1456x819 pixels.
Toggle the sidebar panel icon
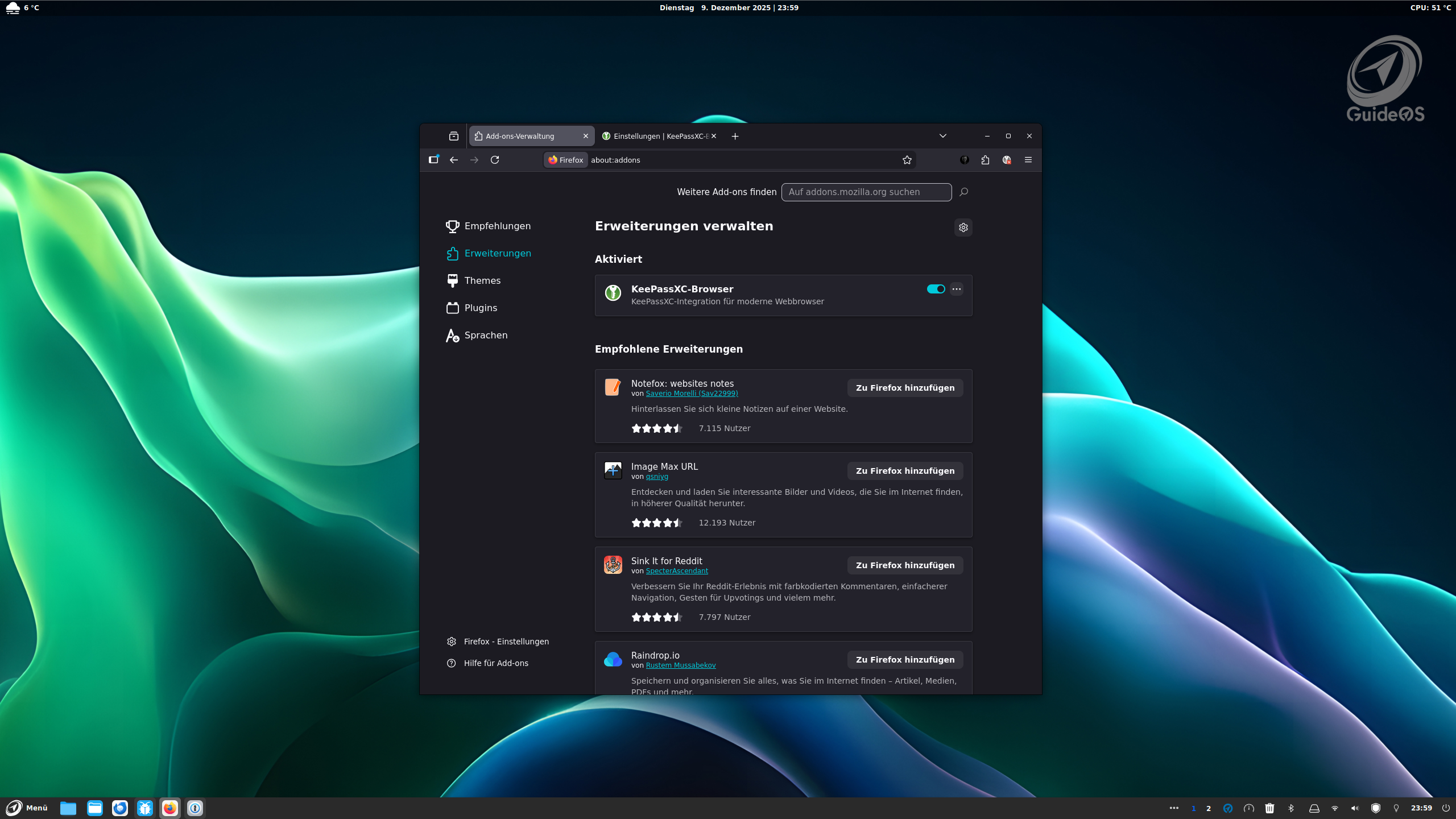pyautogui.click(x=433, y=160)
